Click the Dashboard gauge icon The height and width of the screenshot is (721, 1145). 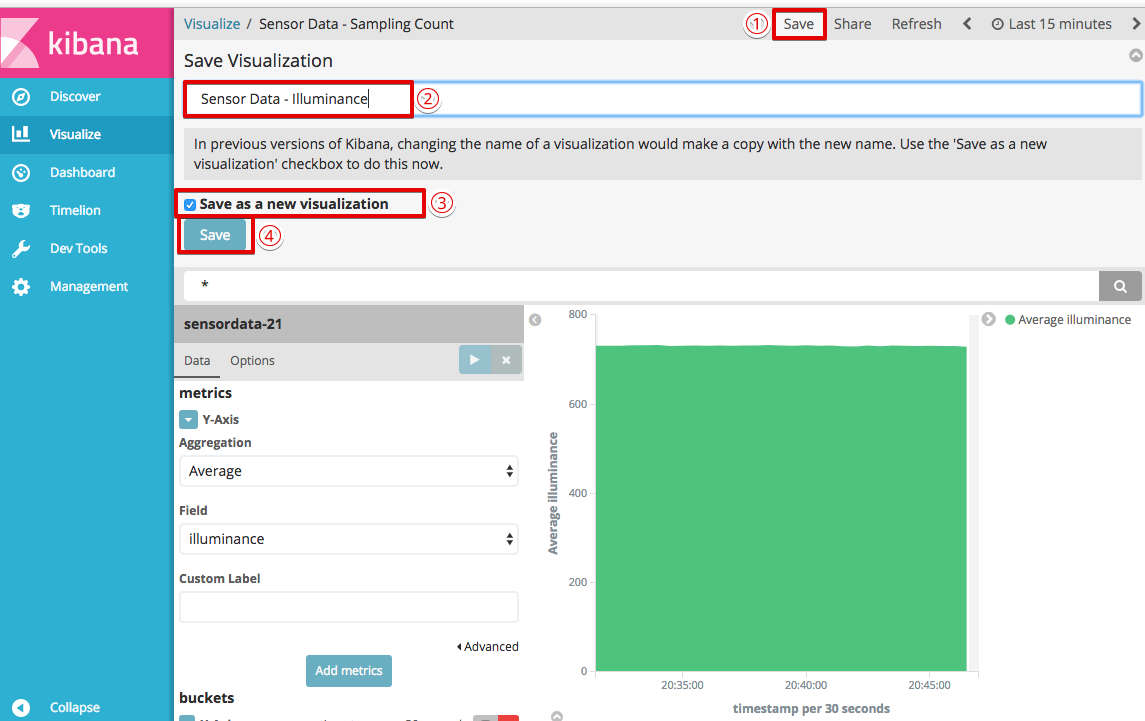pos(21,172)
